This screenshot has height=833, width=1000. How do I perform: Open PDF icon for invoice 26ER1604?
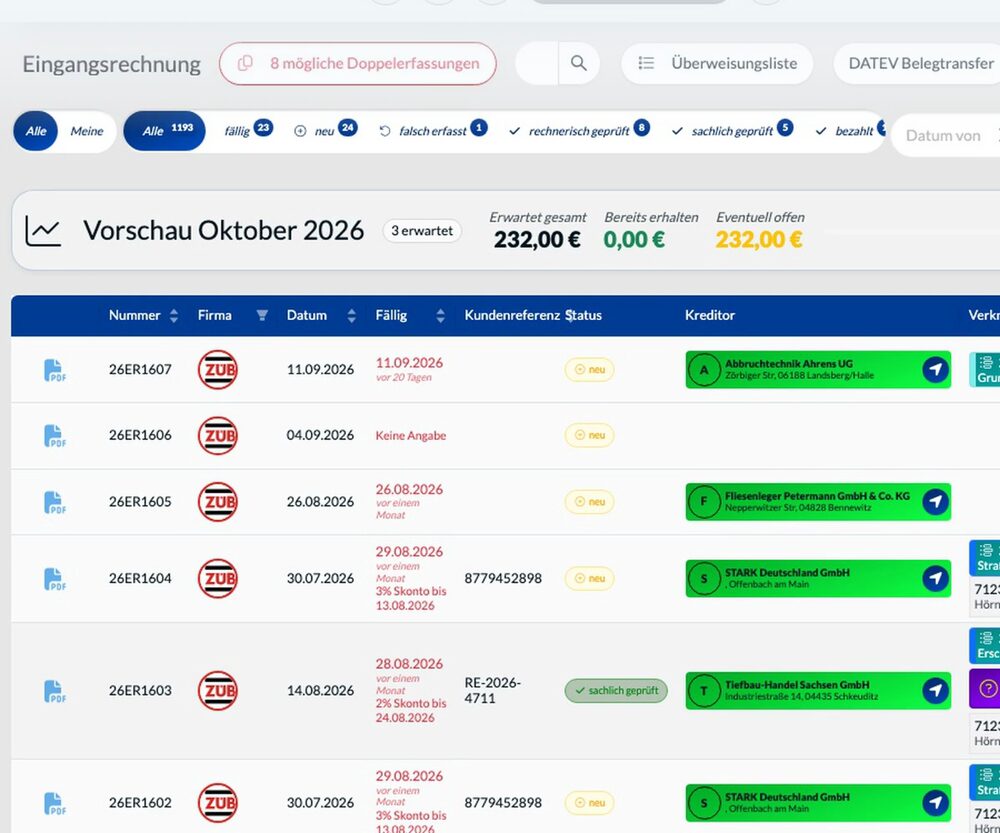point(55,579)
